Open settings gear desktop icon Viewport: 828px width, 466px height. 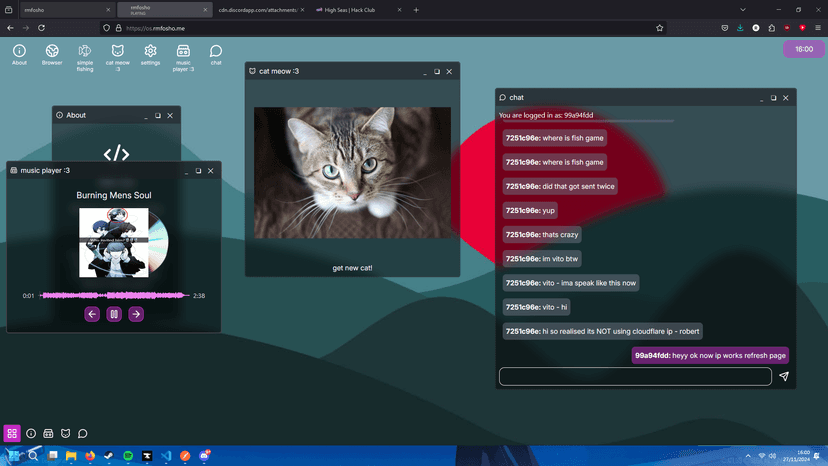click(x=150, y=54)
